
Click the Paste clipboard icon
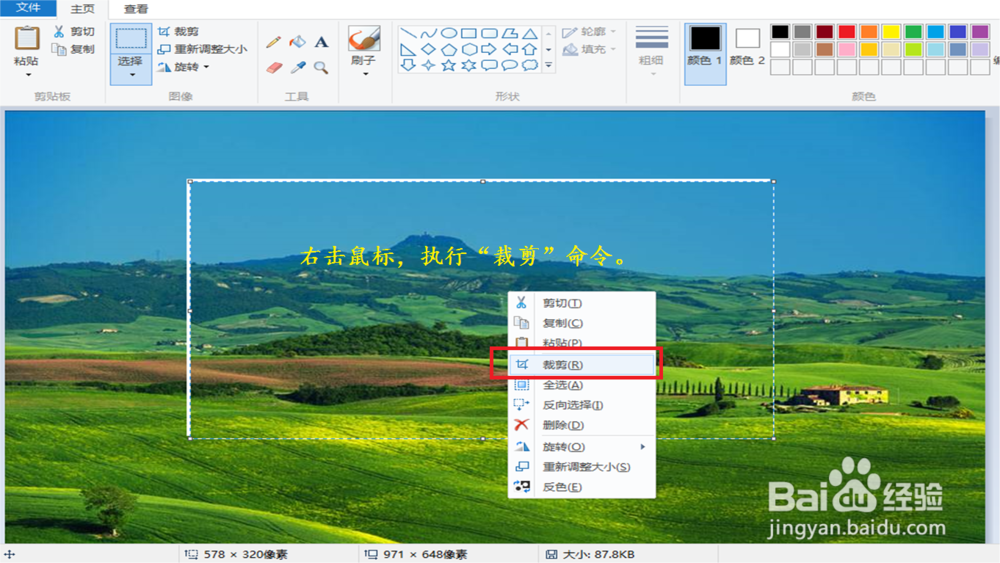[x=27, y=38]
